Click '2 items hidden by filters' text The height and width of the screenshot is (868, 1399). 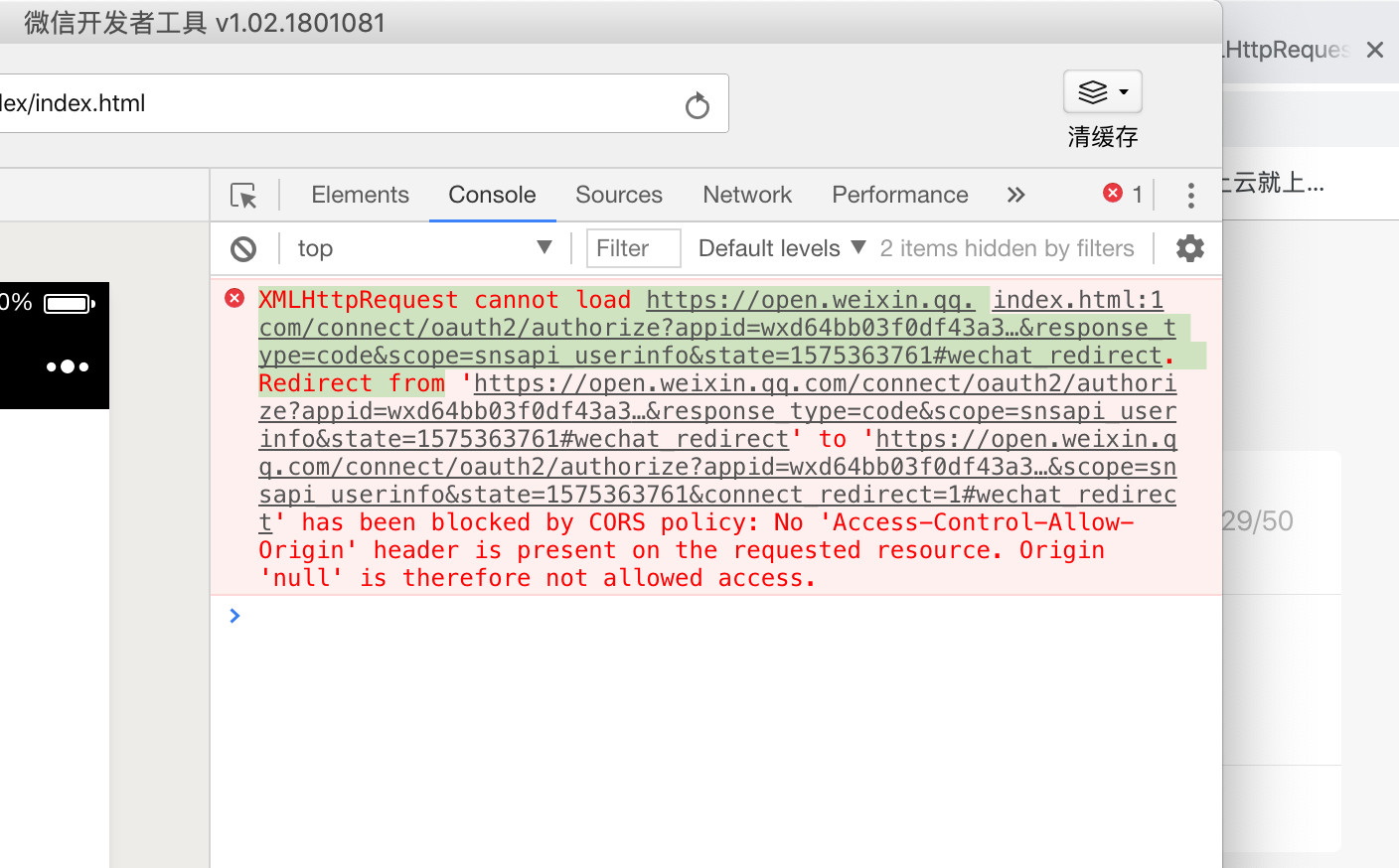(1007, 248)
